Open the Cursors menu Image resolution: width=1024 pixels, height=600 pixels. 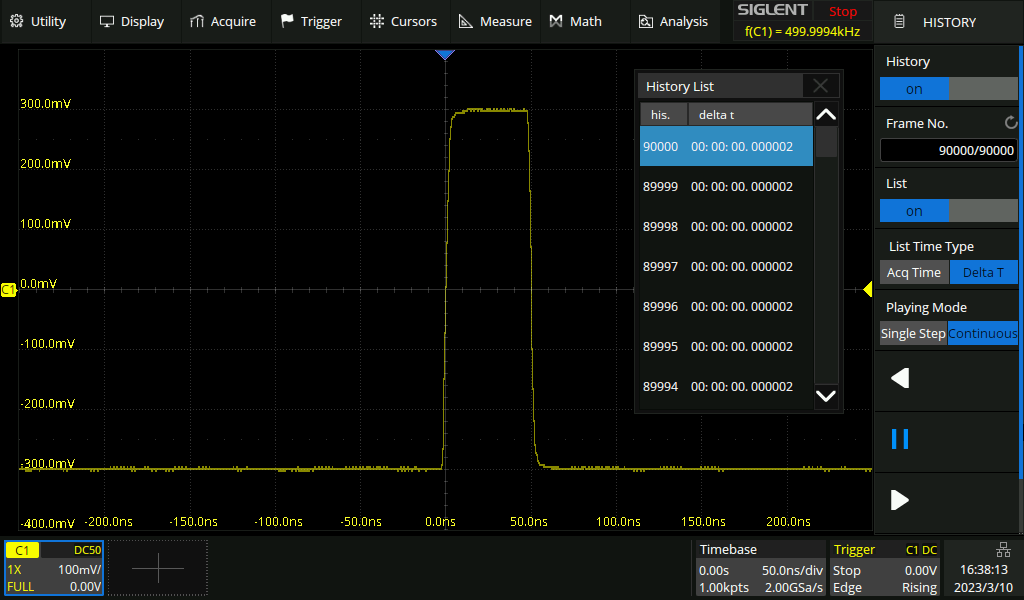pos(403,22)
